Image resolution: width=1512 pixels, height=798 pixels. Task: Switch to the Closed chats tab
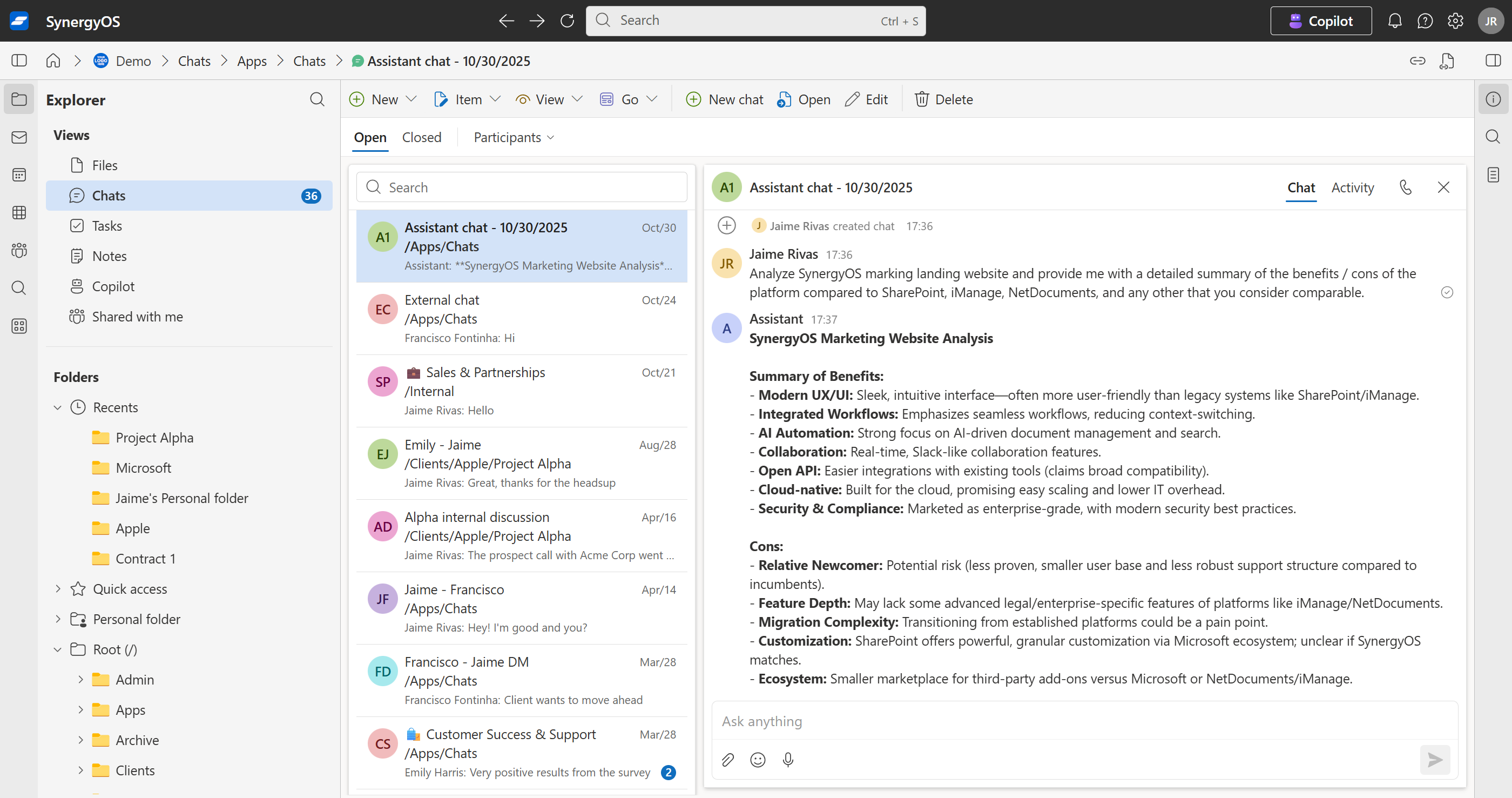(421, 137)
